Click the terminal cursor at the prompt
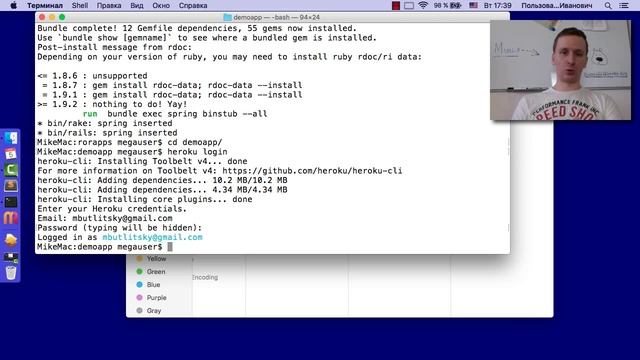Viewport: 640px width, 360px height. coord(170,247)
